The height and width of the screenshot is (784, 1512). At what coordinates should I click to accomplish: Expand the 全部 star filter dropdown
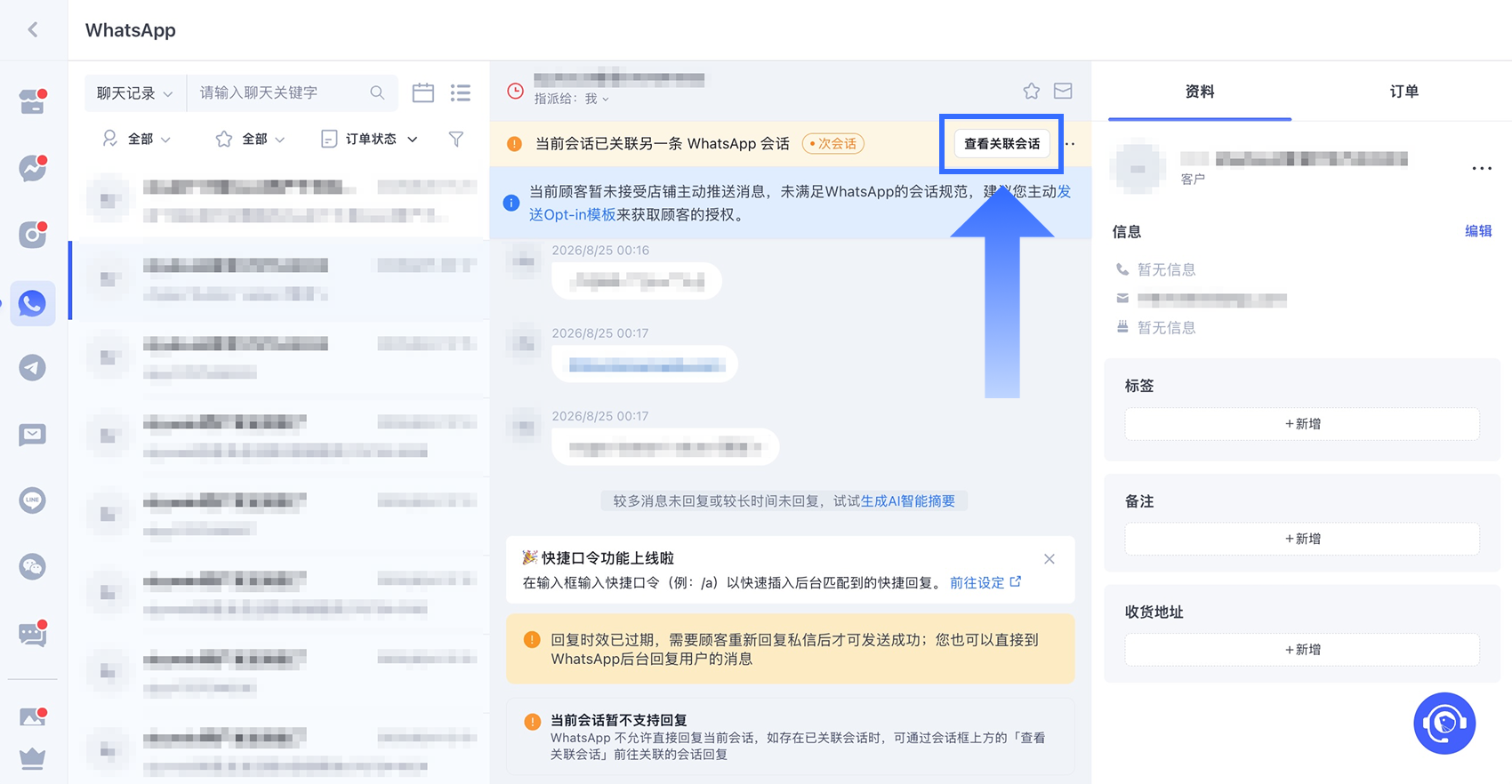pos(251,139)
